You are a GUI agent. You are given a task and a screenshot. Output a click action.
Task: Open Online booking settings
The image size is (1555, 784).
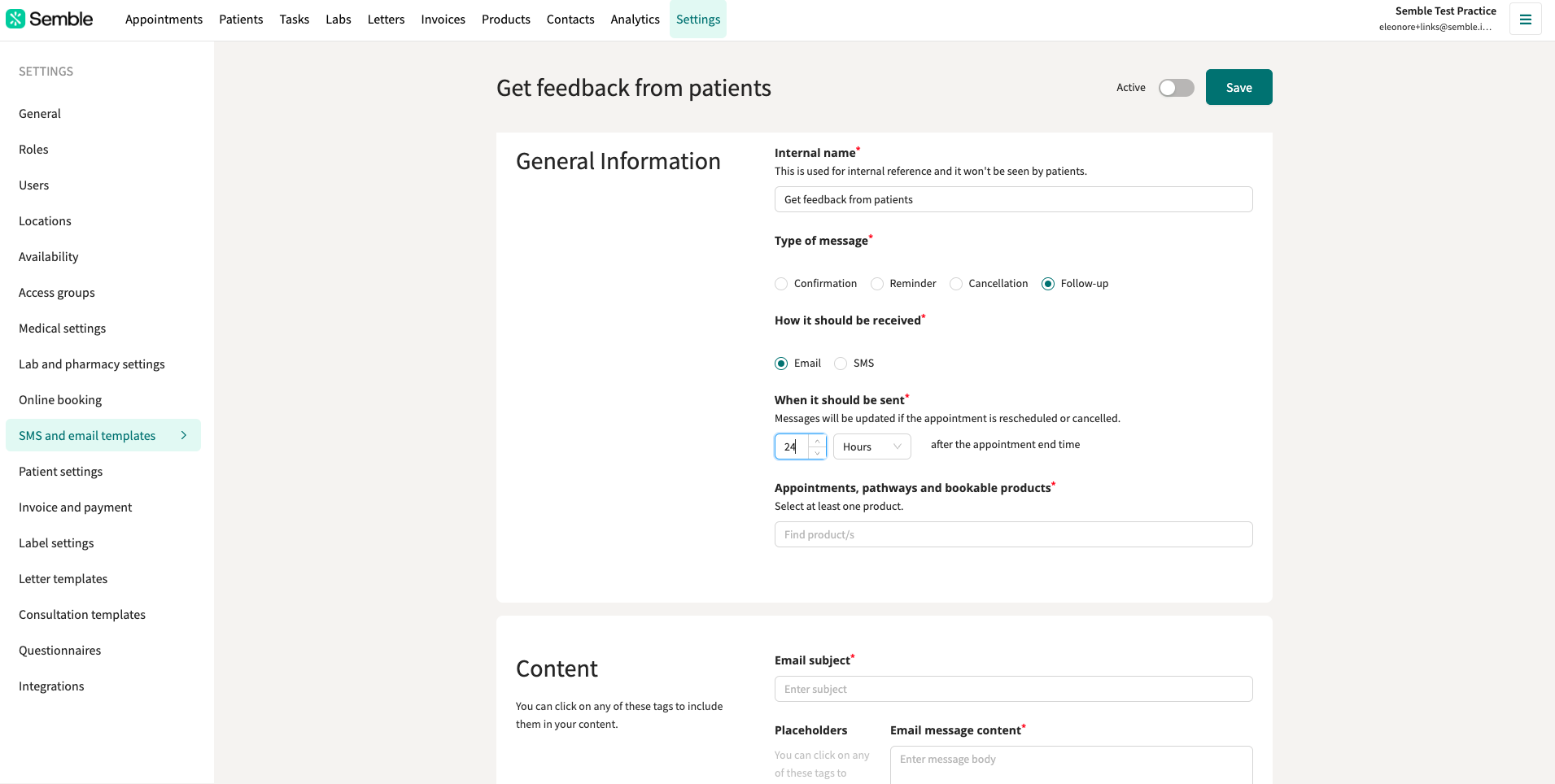[60, 400]
